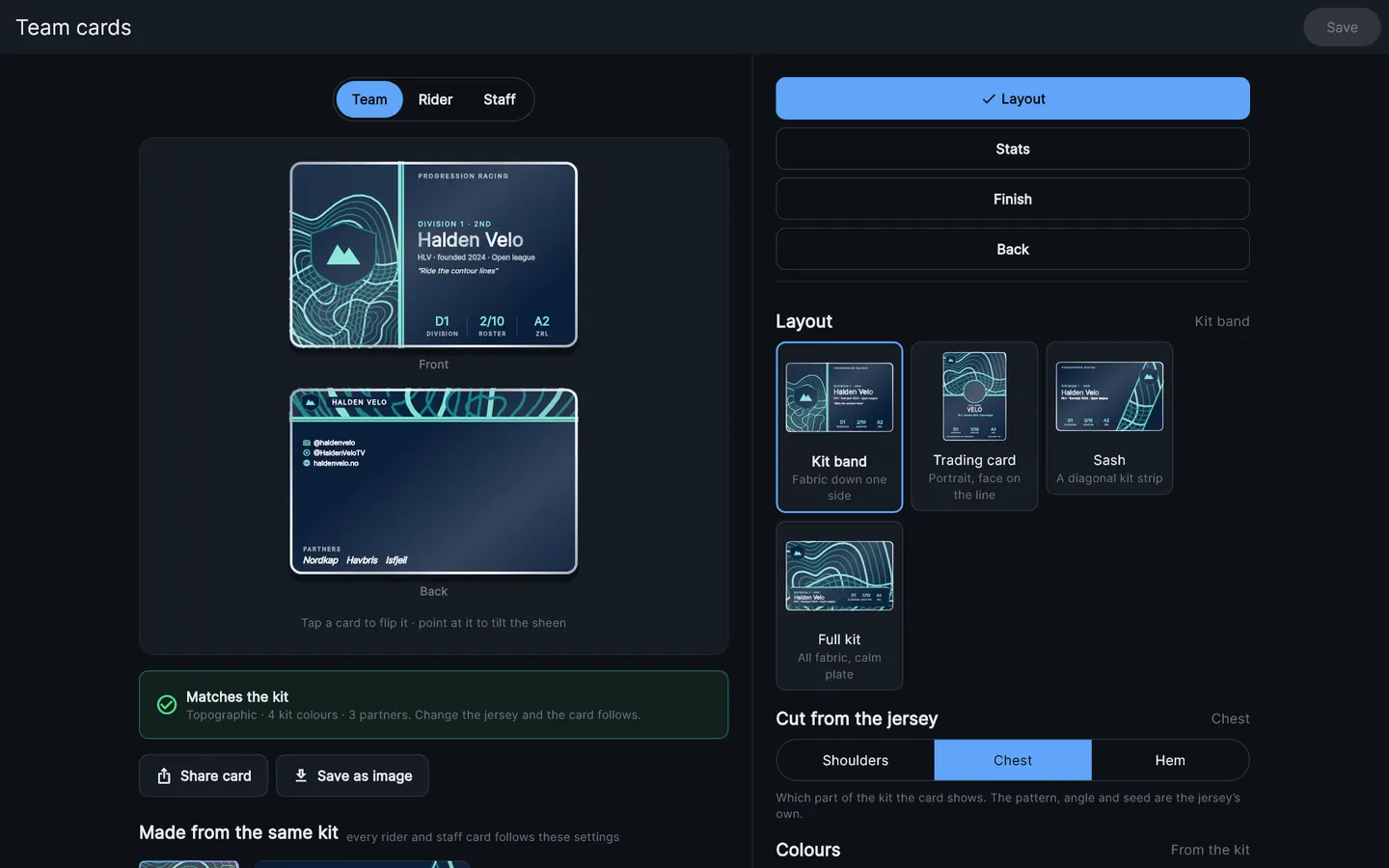This screenshot has width=1389, height=868.
Task: Click the mountain logo on back card header
Action: pos(311,402)
